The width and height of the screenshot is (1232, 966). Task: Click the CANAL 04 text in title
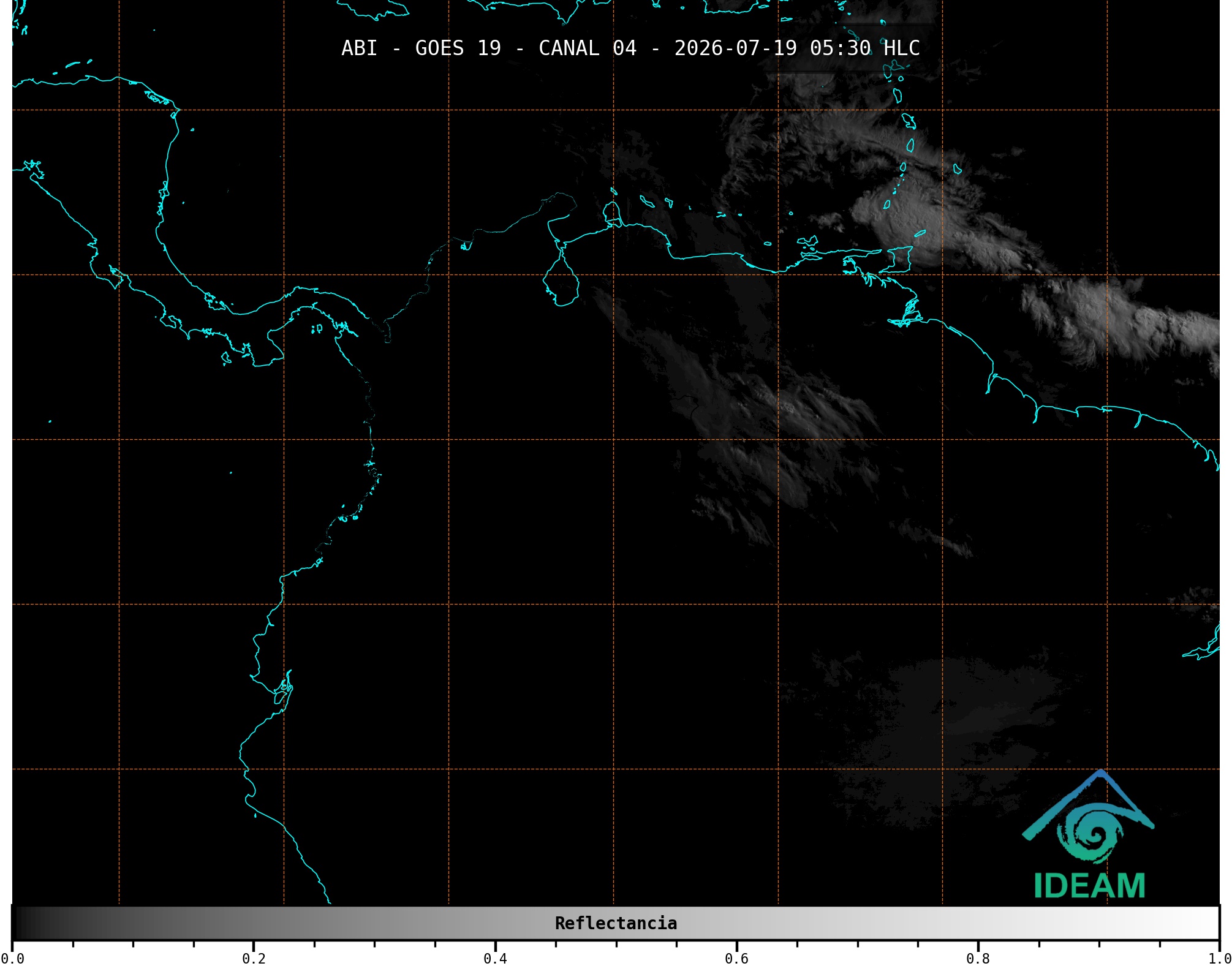pyautogui.click(x=588, y=48)
